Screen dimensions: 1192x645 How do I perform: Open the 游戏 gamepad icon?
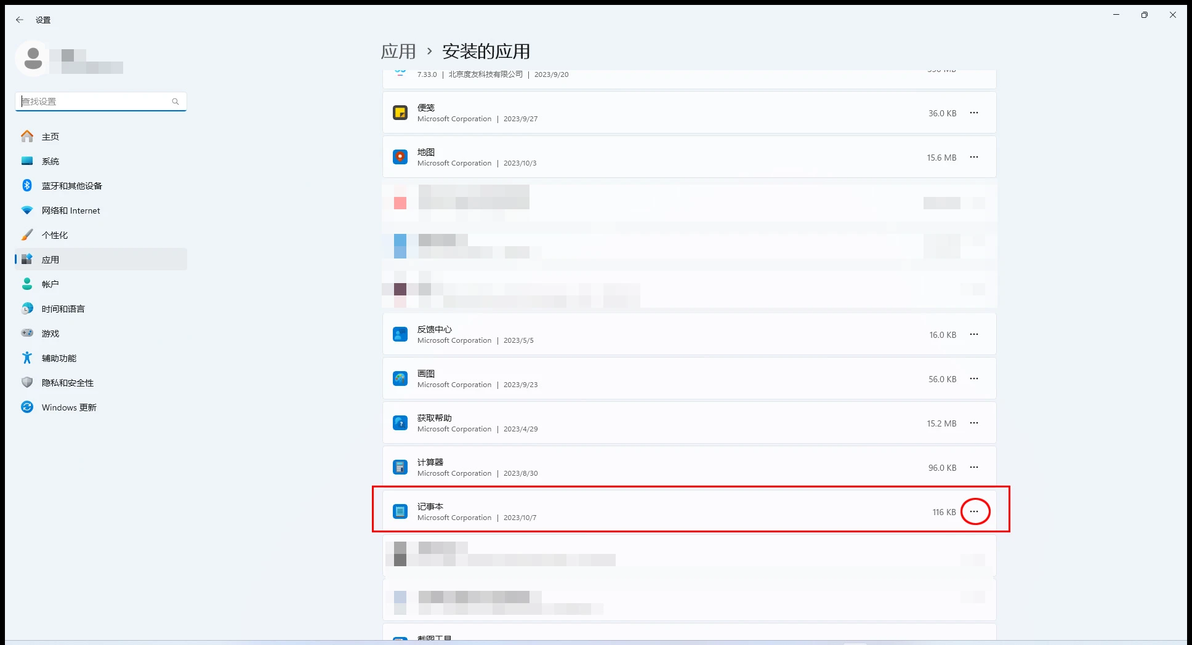tap(27, 333)
